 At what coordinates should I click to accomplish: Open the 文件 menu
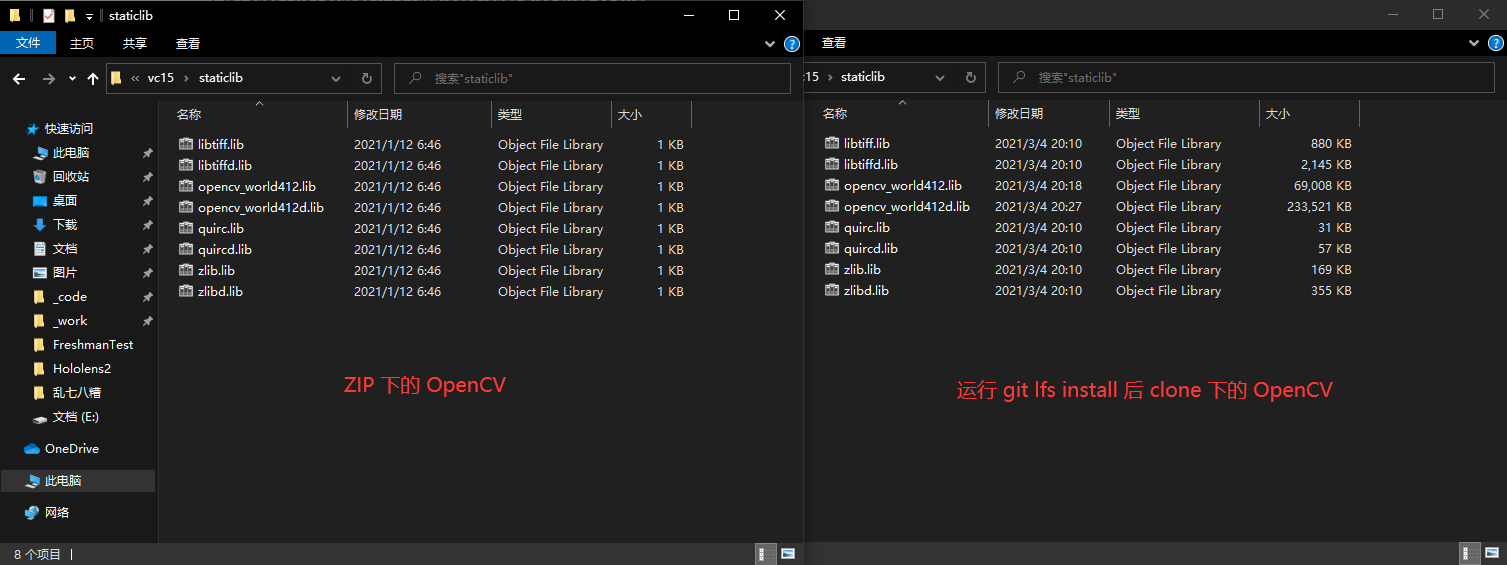(x=28, y=44)
